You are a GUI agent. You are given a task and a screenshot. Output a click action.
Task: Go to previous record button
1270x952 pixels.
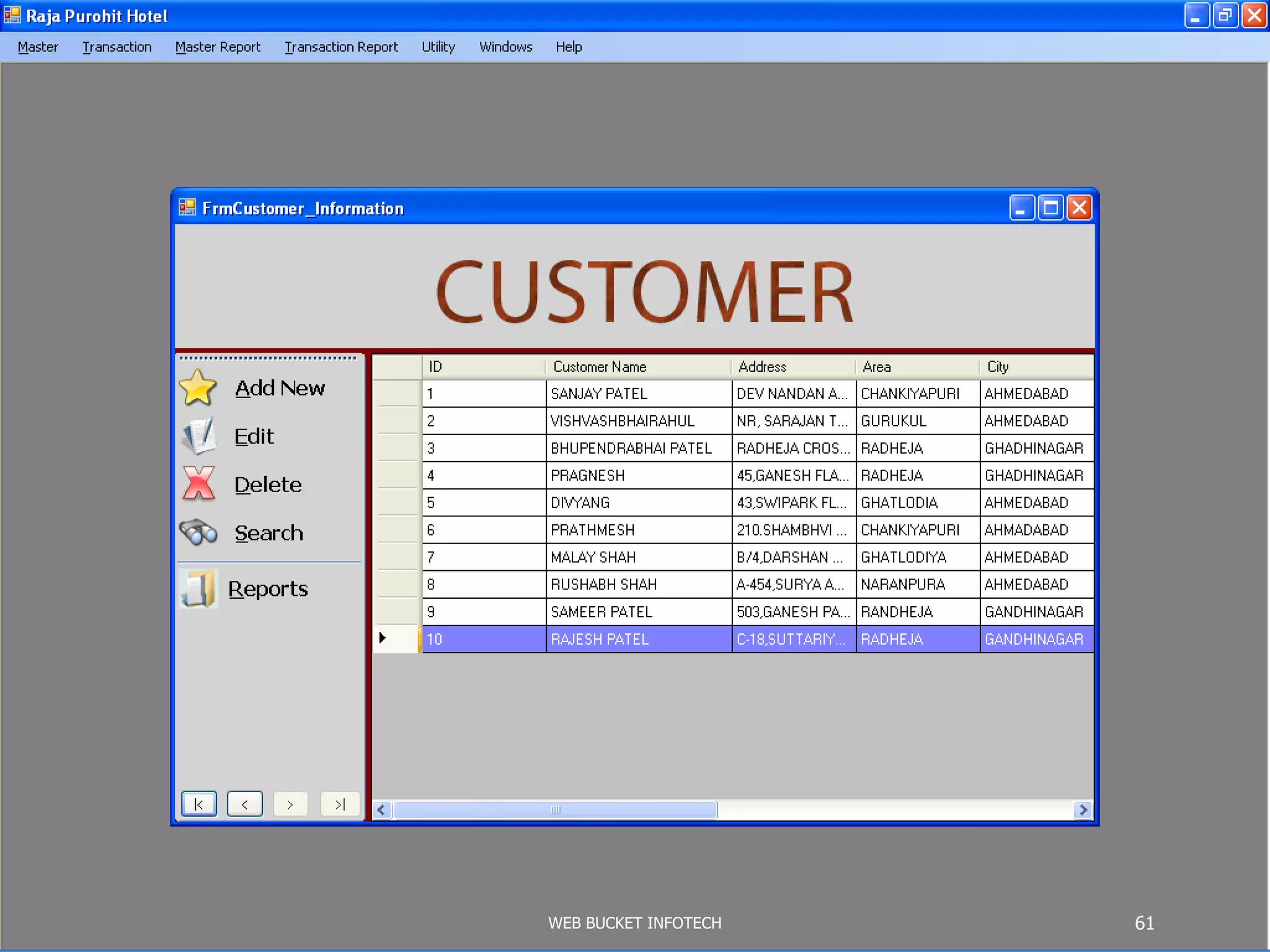coord(245,804)
